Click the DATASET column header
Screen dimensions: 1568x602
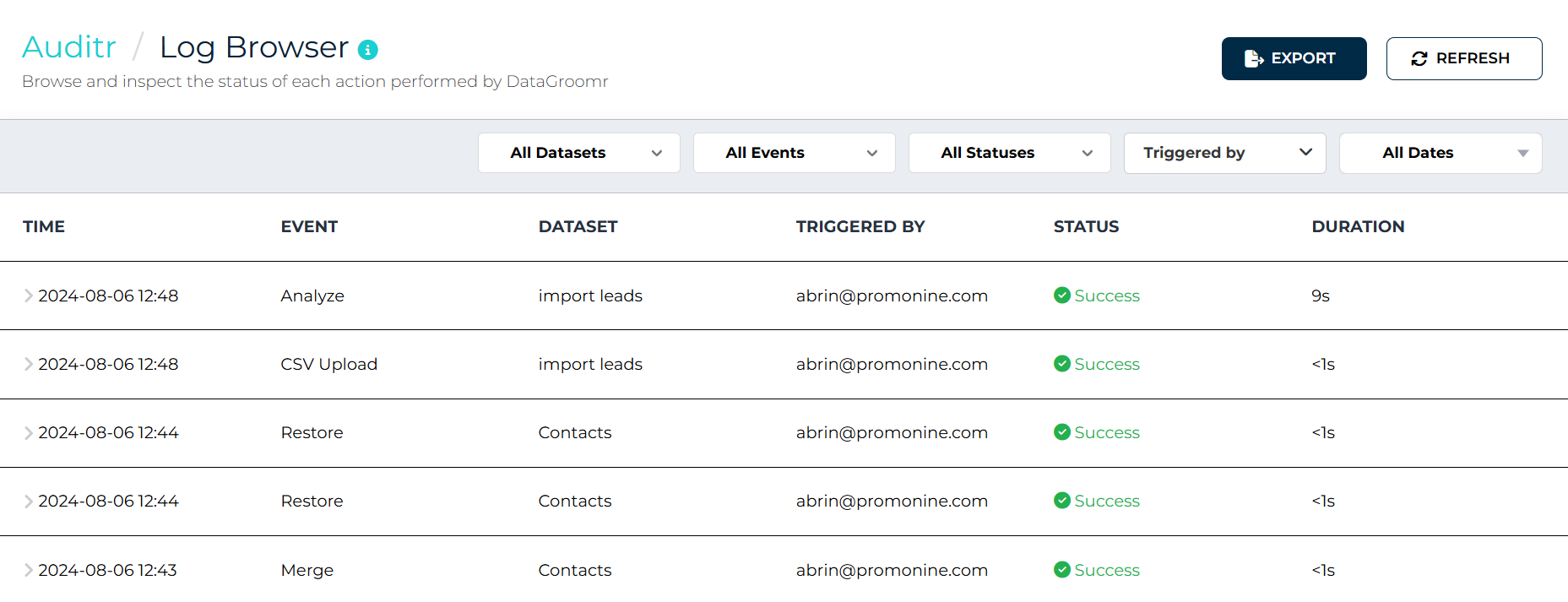578,226
